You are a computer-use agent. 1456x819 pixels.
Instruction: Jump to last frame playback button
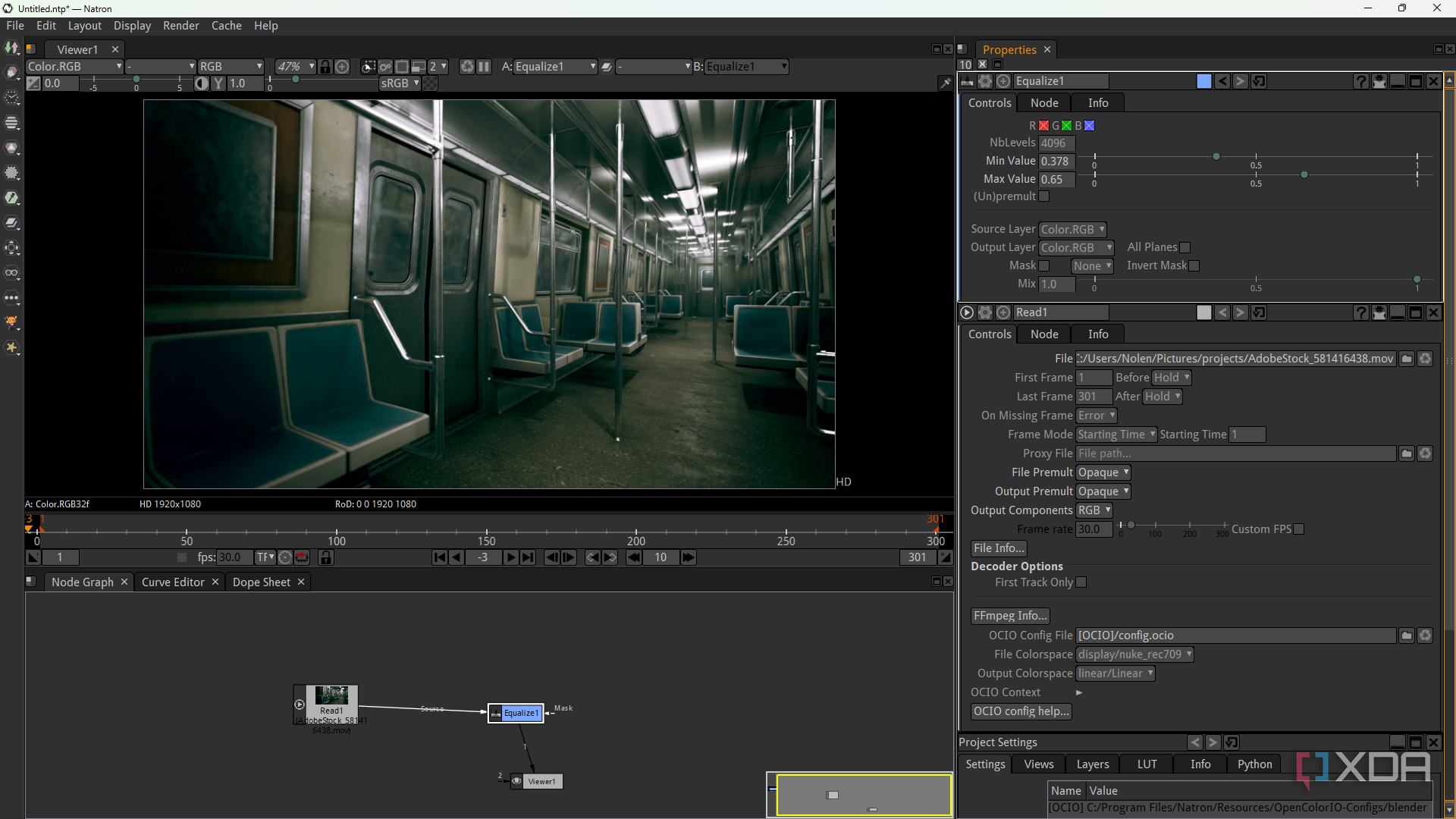528,557
